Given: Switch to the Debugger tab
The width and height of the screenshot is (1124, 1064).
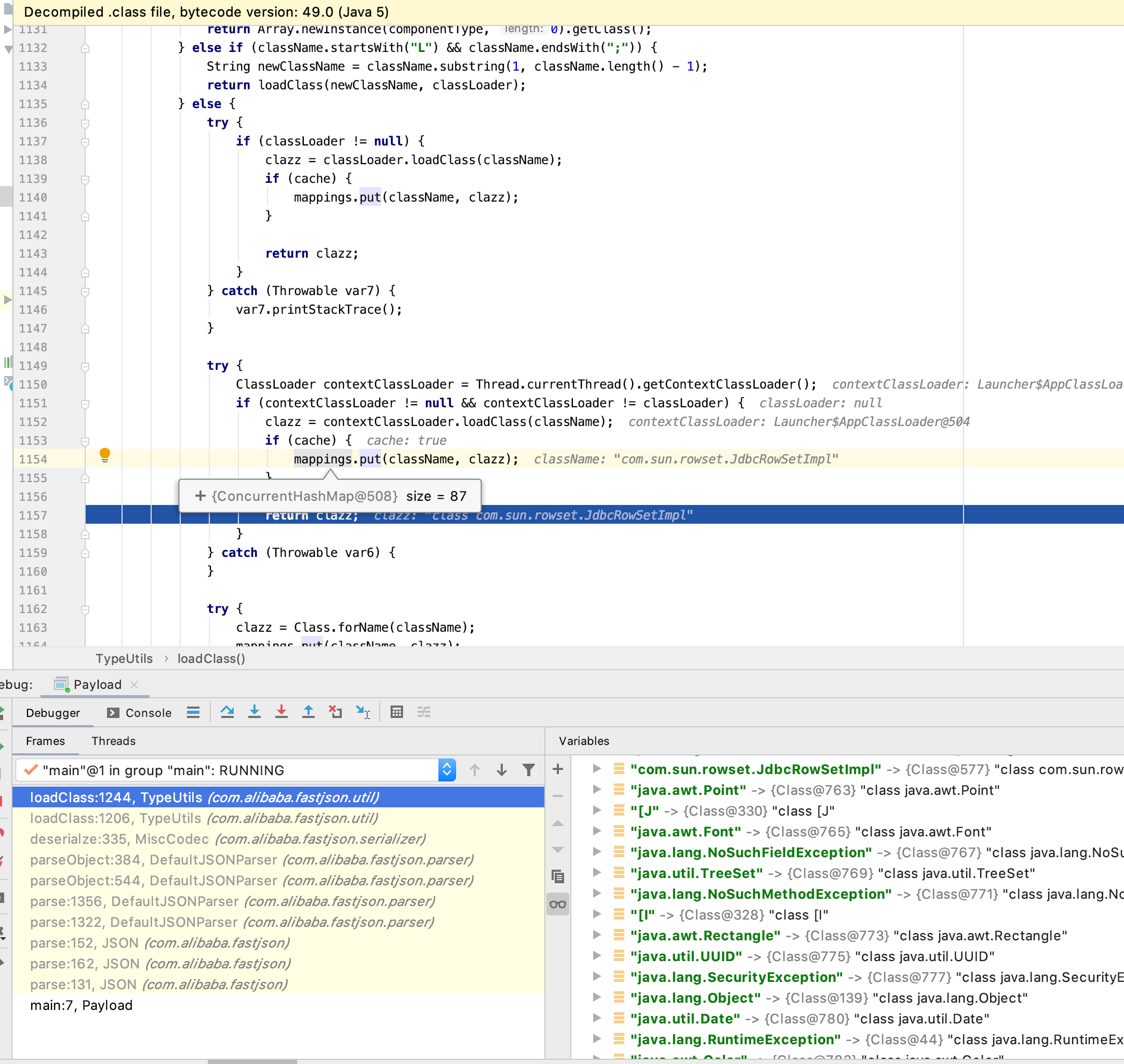Looking at the screenshot, I should [x=53, y=712].
